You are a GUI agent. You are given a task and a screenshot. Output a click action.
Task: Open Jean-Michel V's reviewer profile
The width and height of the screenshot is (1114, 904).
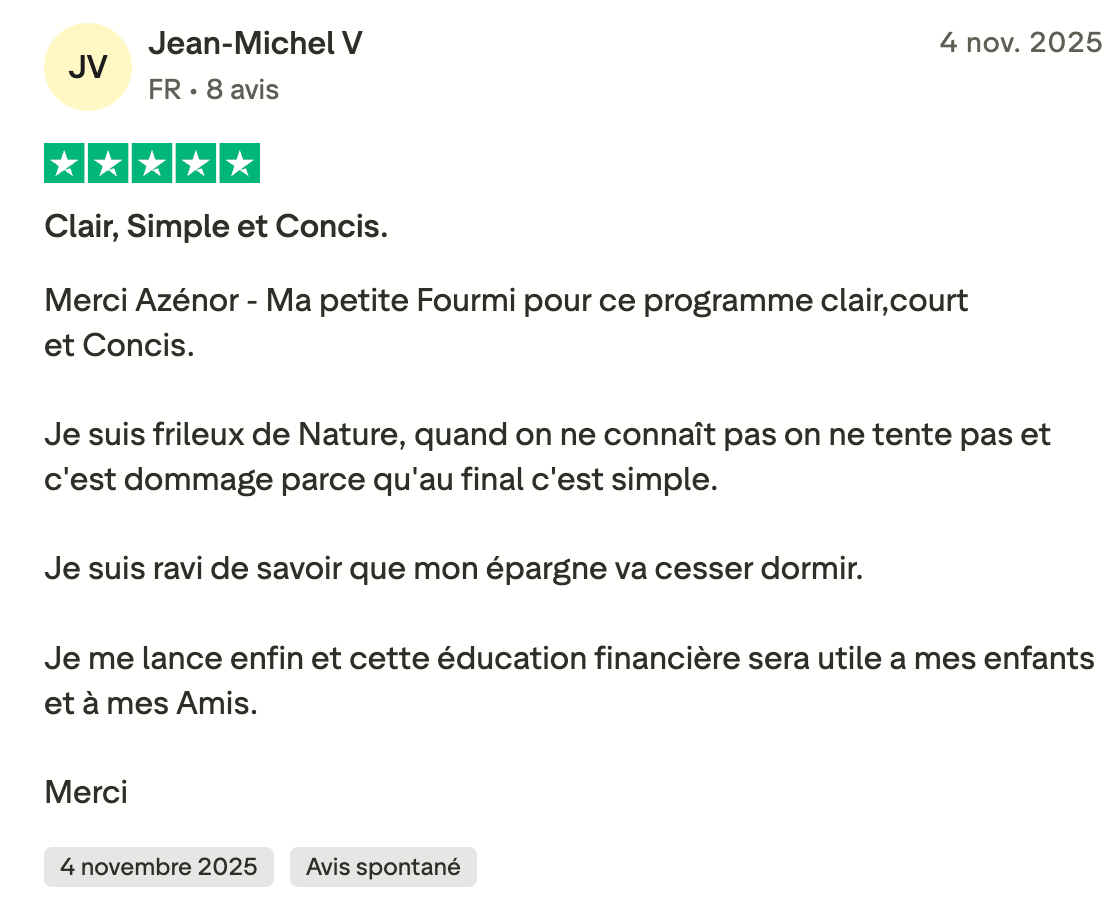pos(255,43)
